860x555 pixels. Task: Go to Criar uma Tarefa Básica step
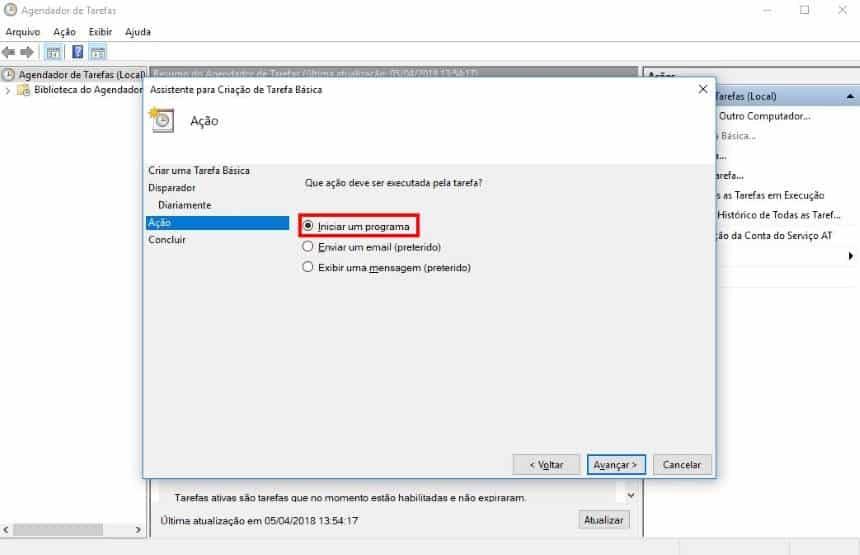point(199,171)
